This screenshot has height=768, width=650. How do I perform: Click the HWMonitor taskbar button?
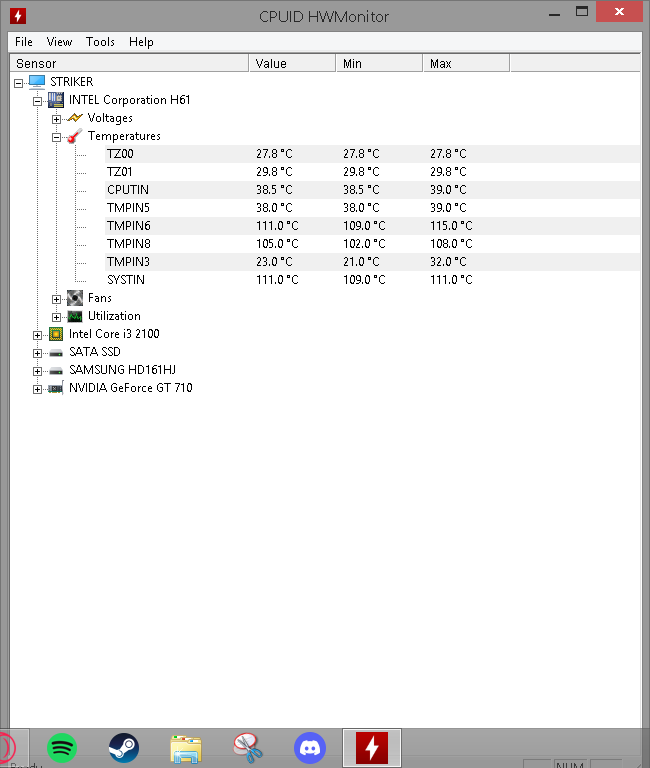[372, 748]
